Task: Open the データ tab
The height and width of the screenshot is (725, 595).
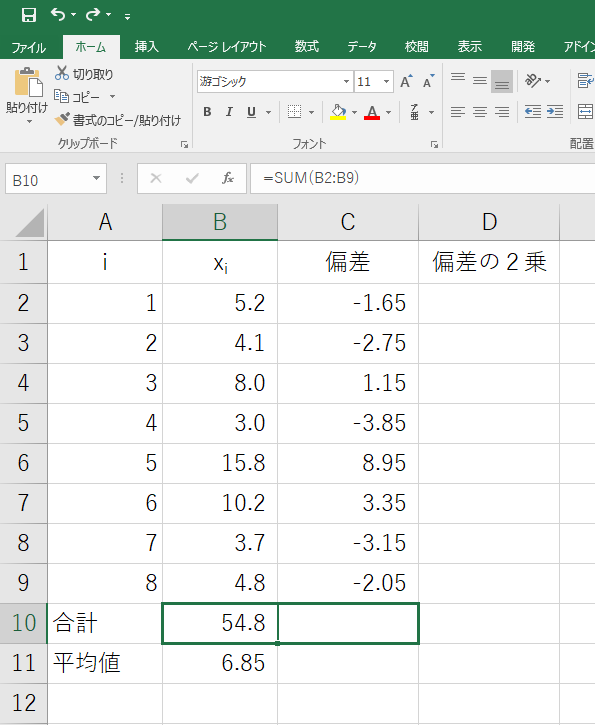Action: 362,47
